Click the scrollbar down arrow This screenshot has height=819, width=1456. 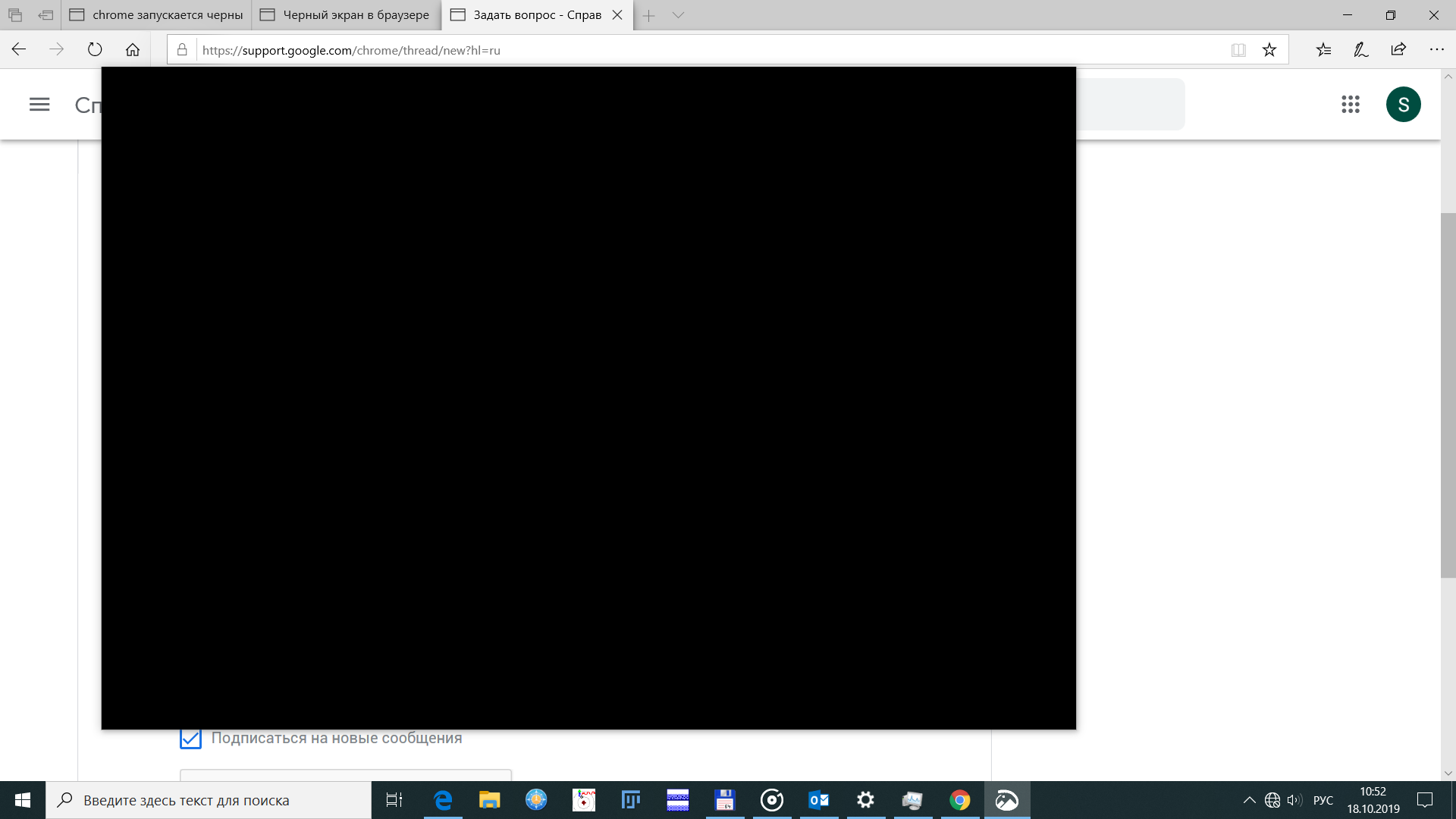(x=1448, y=773)
